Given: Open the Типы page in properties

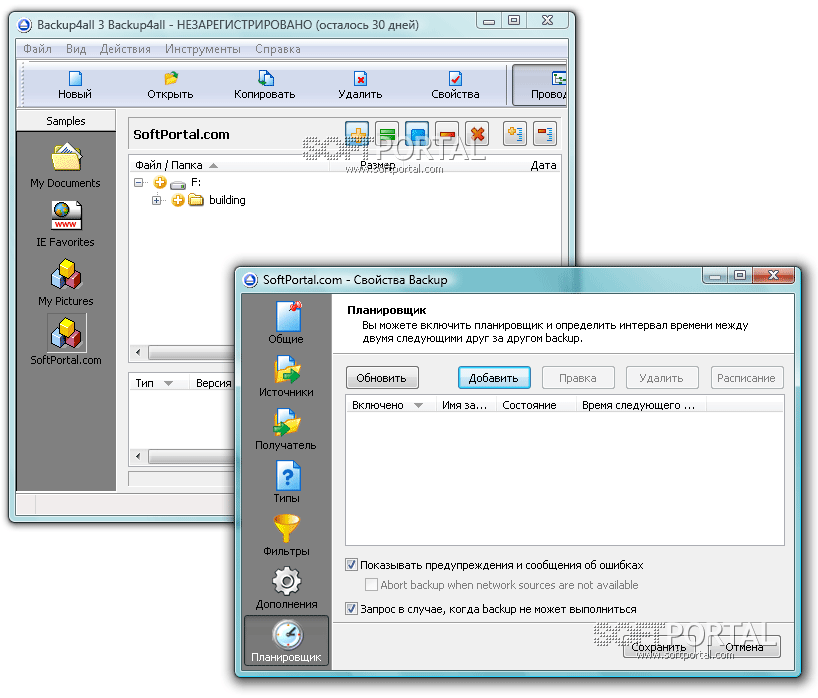Looking at the screenshot, I should (286, 483).
